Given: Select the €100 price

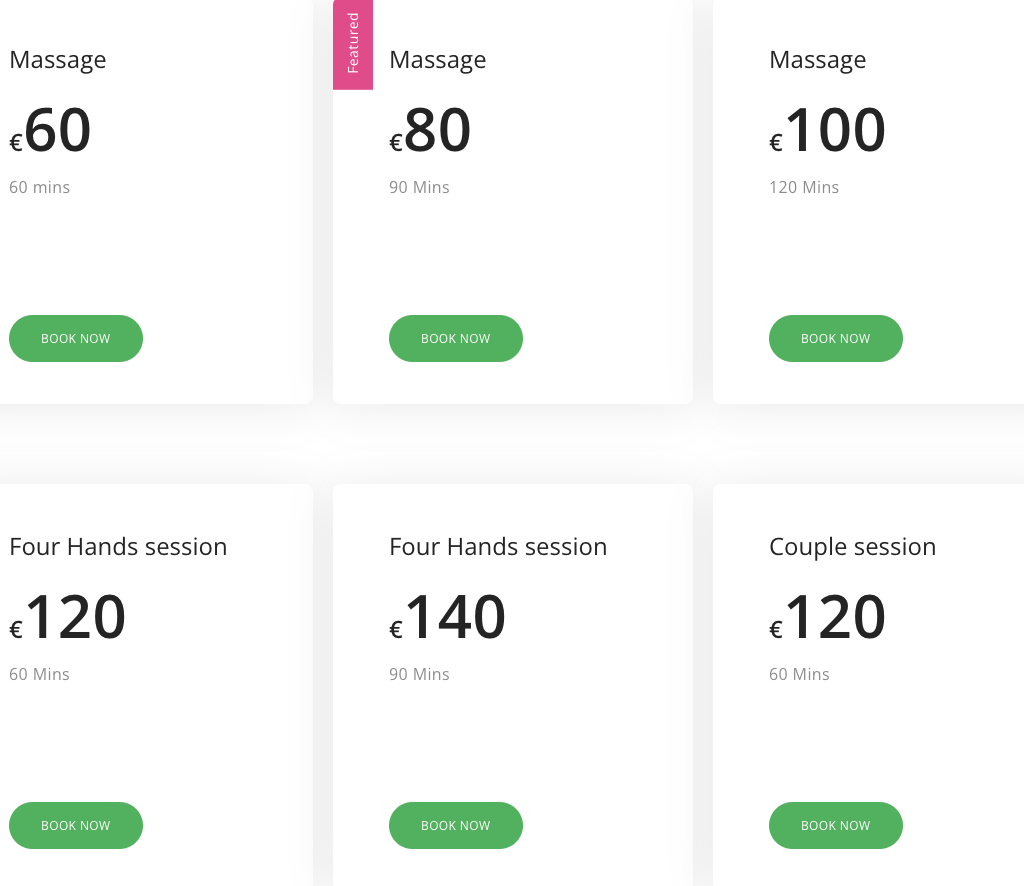Looking at the screenshot, I should point(828,131).
